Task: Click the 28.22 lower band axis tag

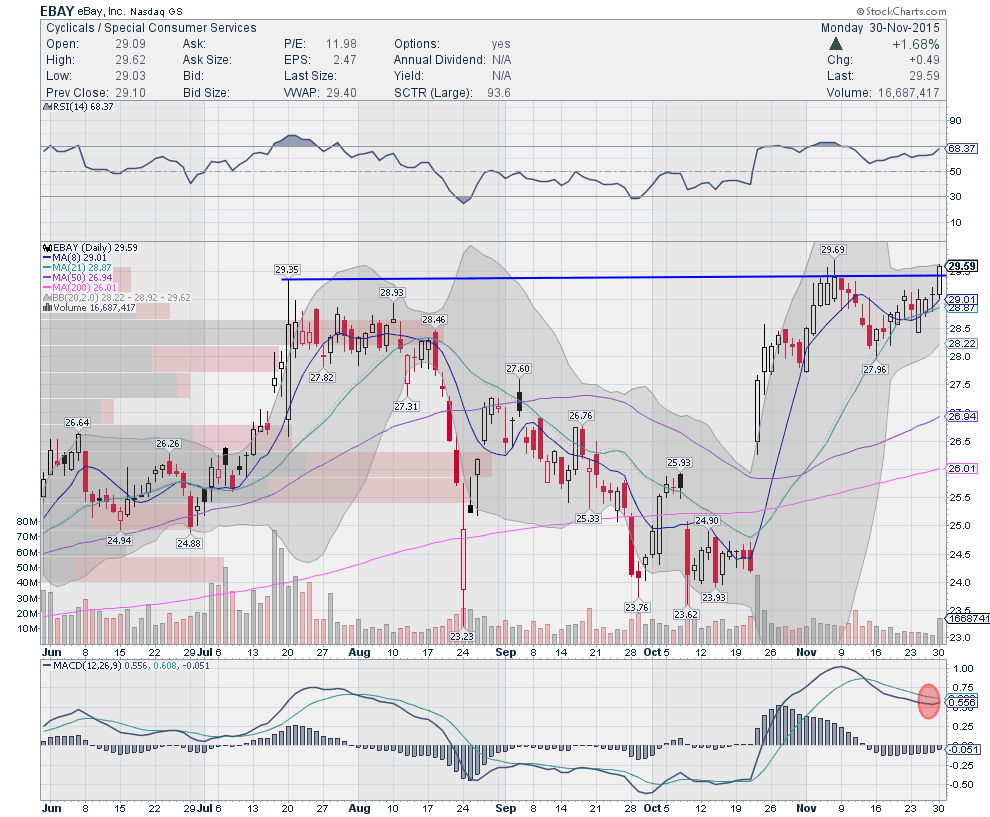Action: pyautogui.click(x=962, y=343)
